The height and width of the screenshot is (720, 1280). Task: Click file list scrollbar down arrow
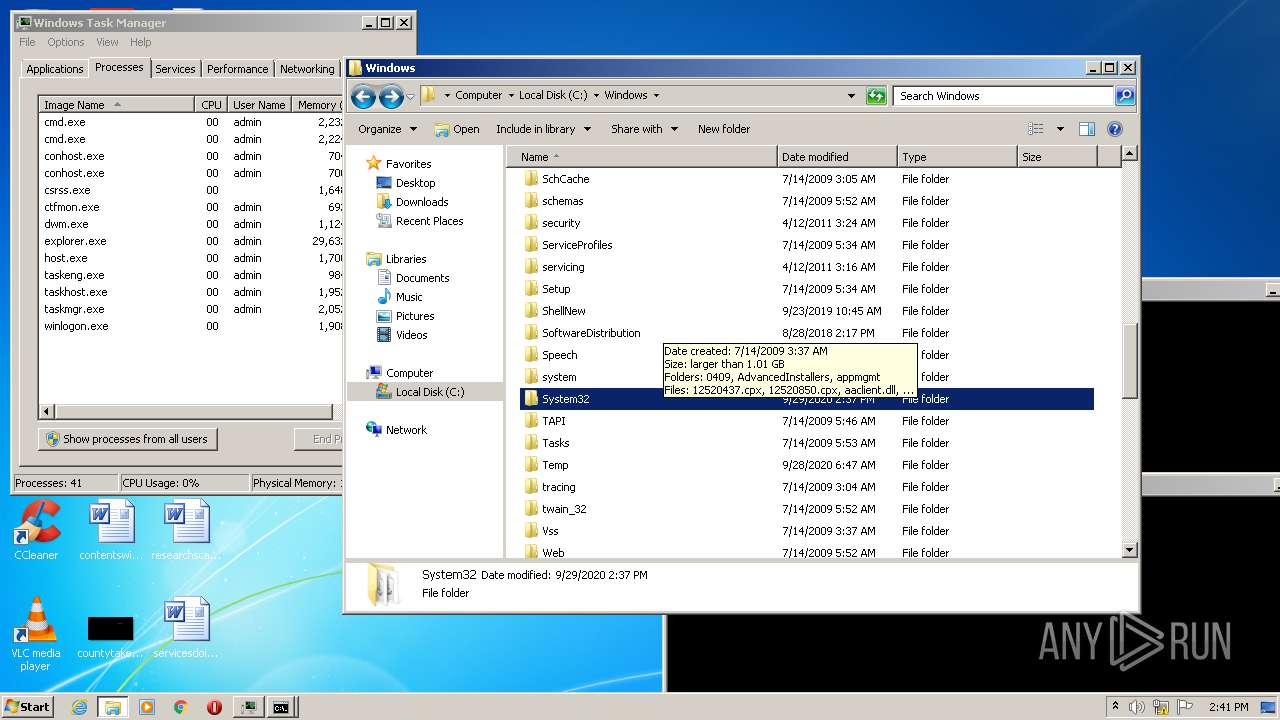click(1129, 550)
